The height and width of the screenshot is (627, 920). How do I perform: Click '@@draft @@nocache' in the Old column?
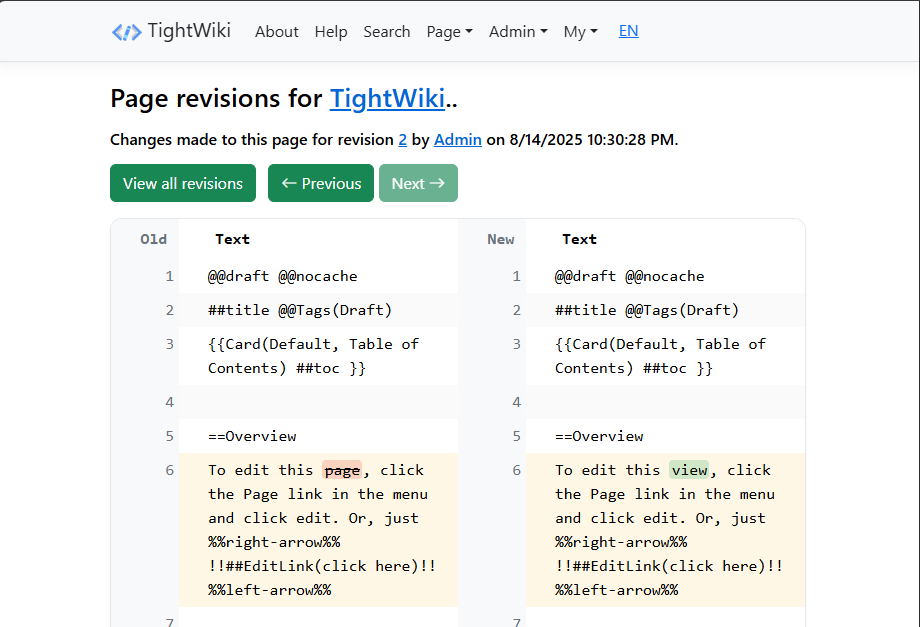pos(282,276)
